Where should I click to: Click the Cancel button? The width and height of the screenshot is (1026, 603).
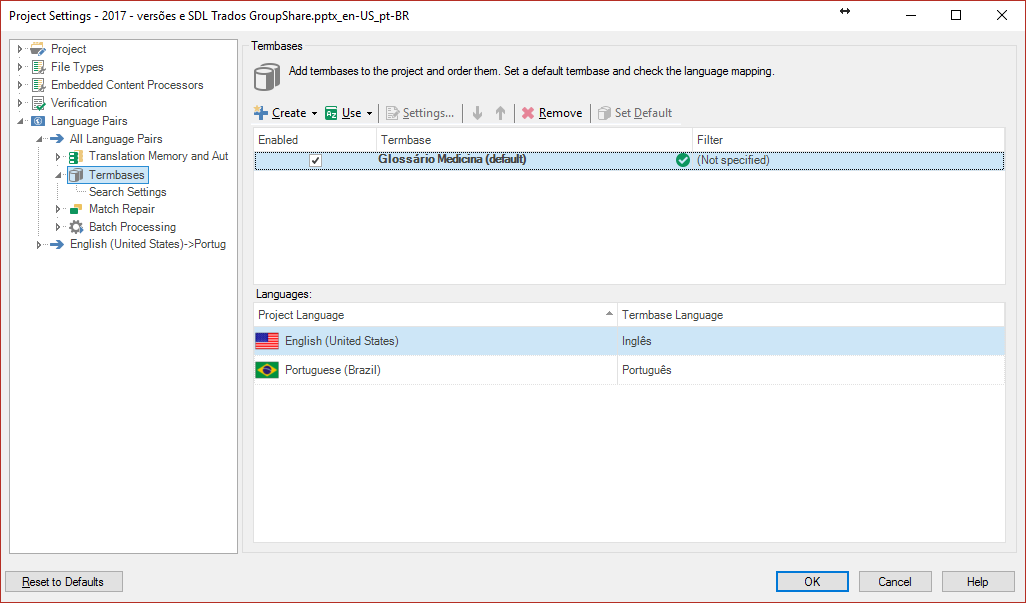pyautogui.click(x=894, y=581)
